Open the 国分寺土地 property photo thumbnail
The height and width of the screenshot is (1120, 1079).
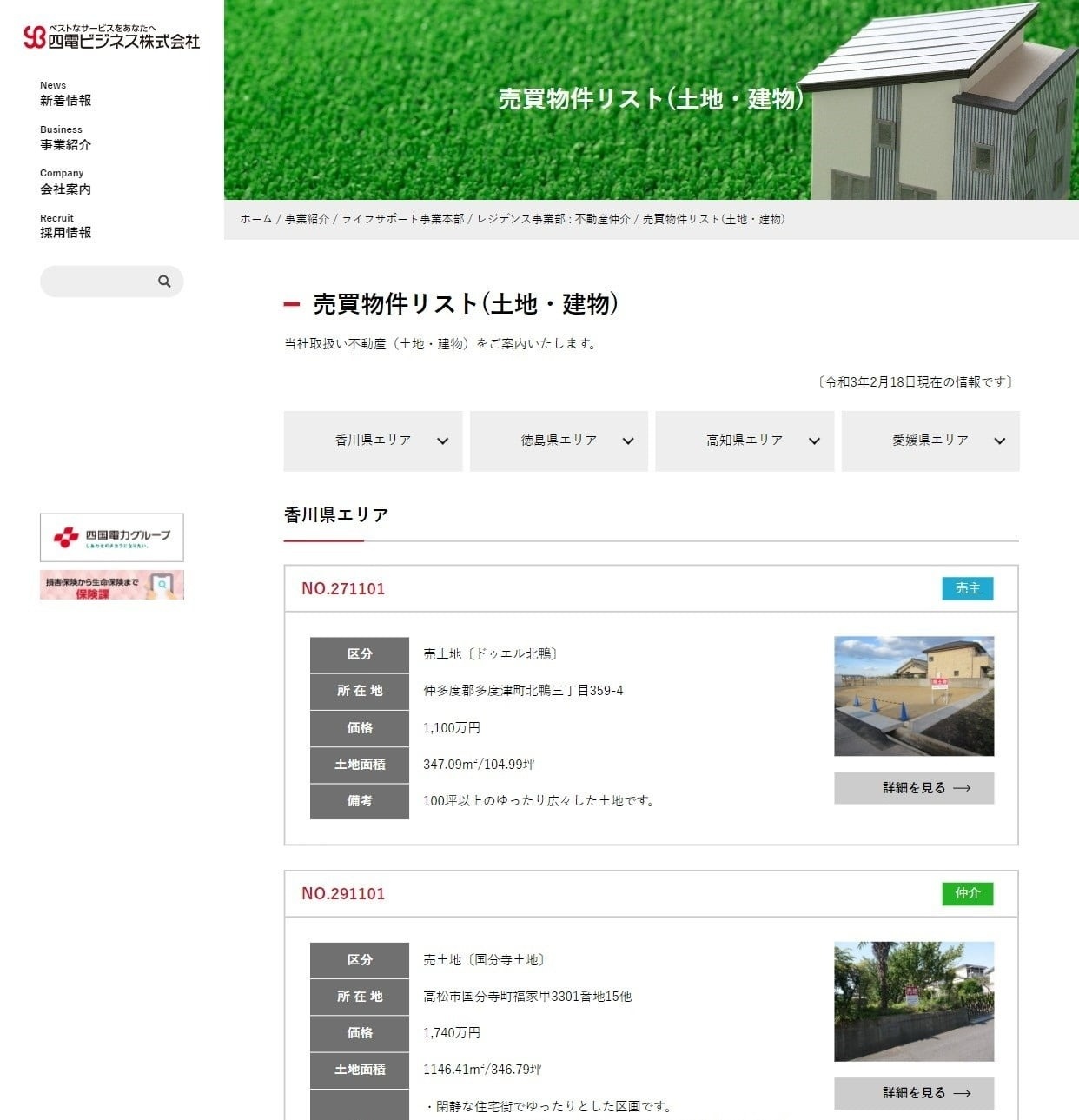914,1002
